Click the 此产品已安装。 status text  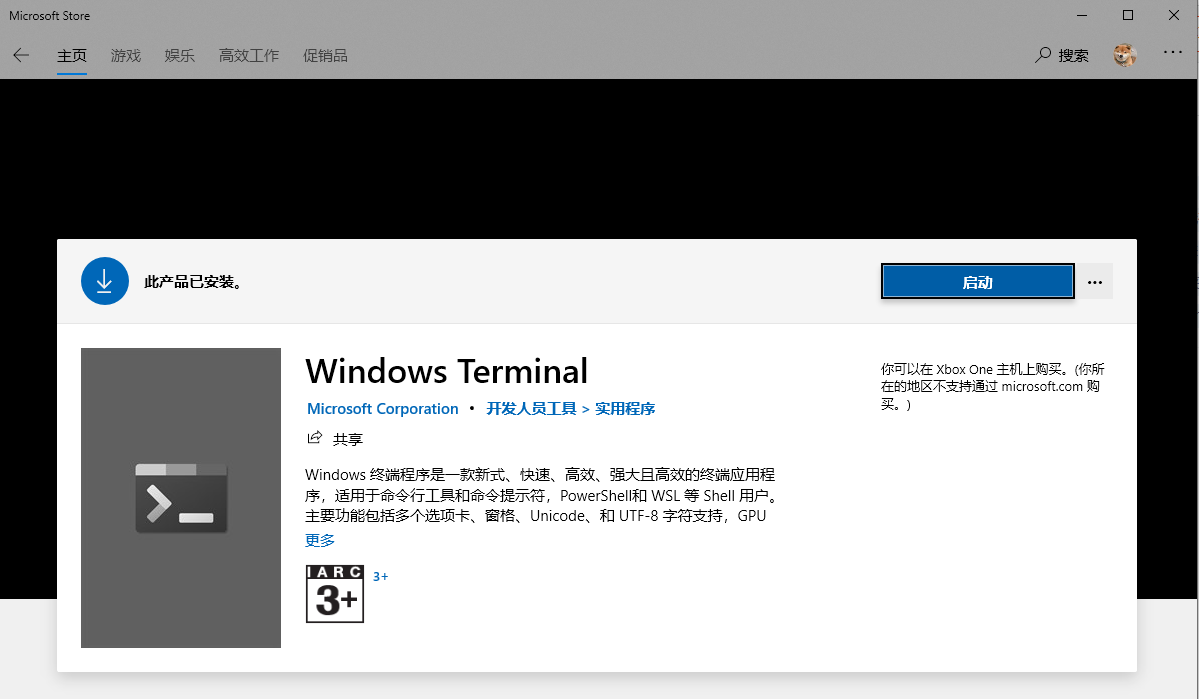point(193,282)
